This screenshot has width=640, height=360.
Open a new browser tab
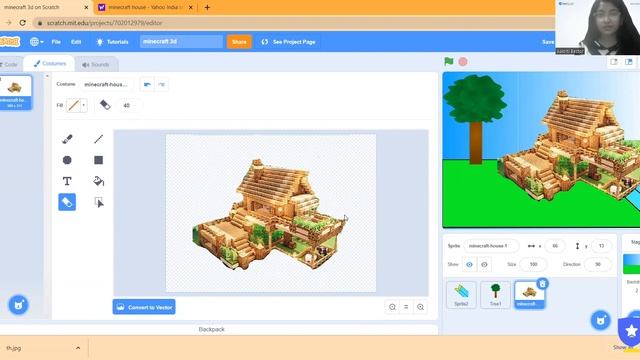click(x=207, y=7)
